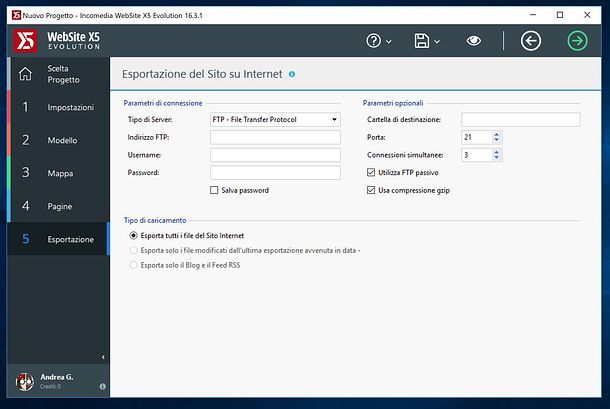
Task: Toggle the Usa compressione gzip checkbox
Action: click(x=371, y=190)
